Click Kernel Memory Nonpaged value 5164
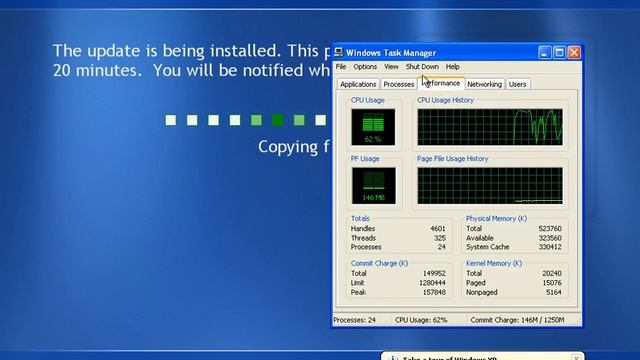Screen dimensions: 640x360 click(x=554, y=292)
